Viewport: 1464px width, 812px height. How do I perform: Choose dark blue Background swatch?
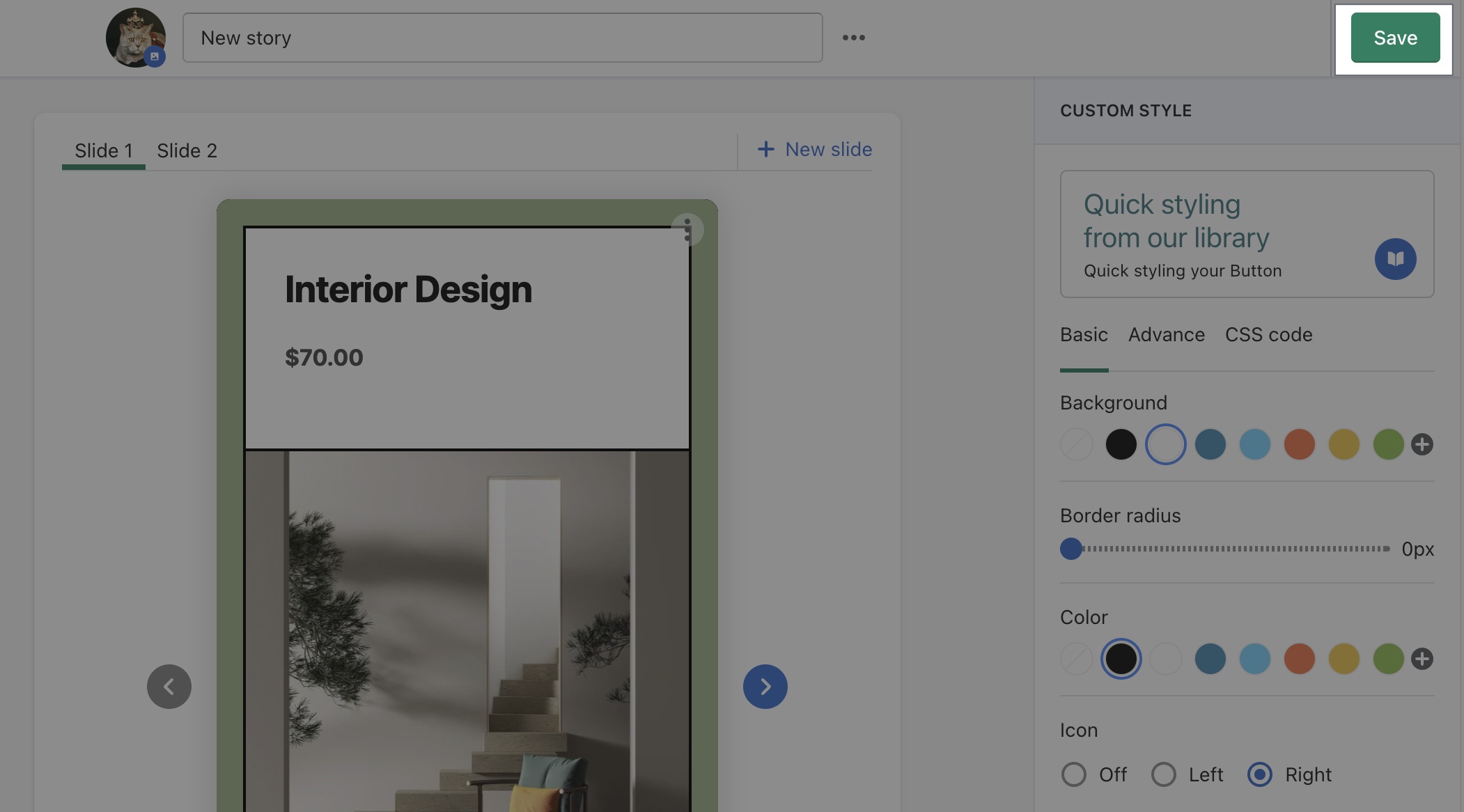pos(1210,444)
